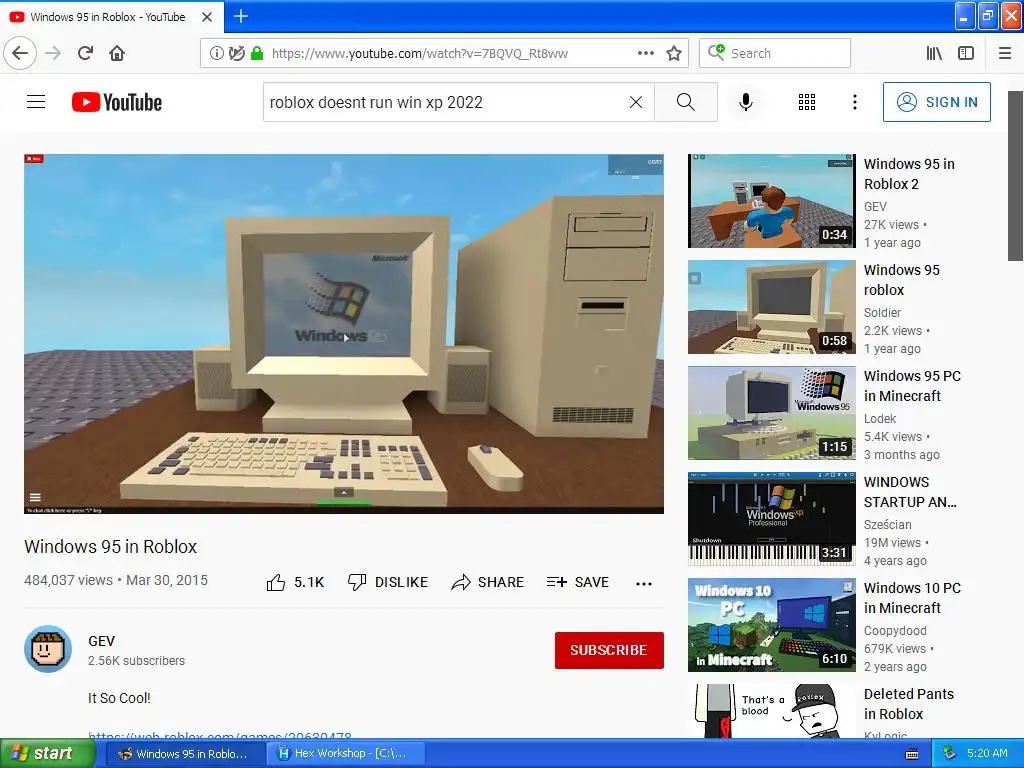Open YouTube settings three-dot menu
The height and width of the screenshot is (768, 1024).
point(855,102)
